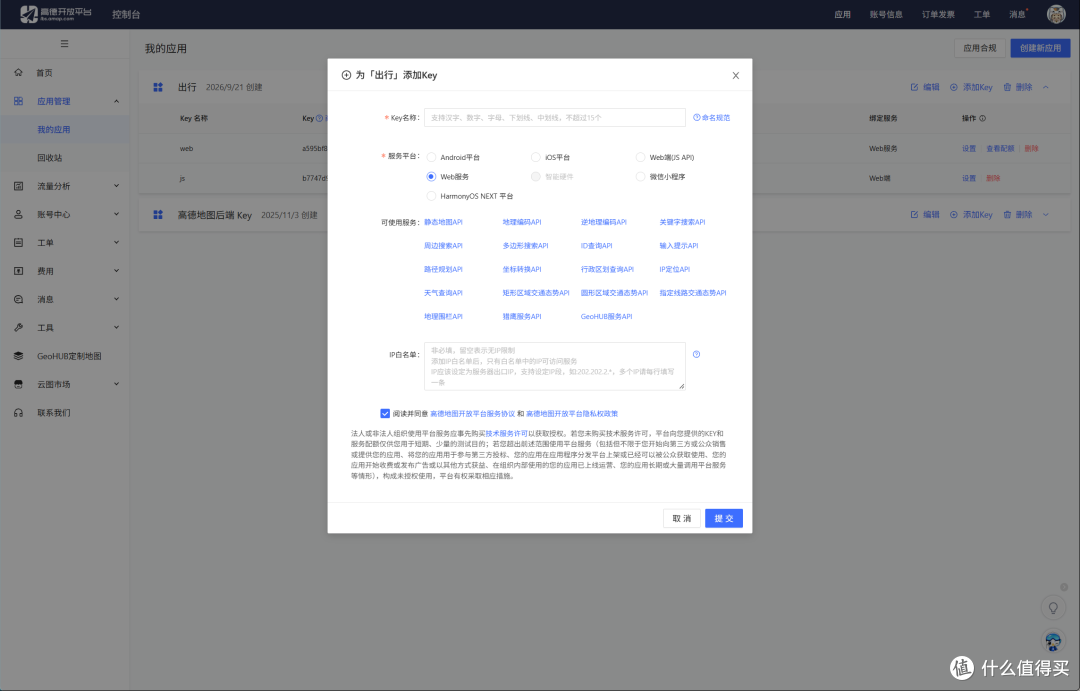This screenshot has width=1080, height=691.
Task: Click the GeoHUB定制地图 layers icon
Action: point(19,356)
